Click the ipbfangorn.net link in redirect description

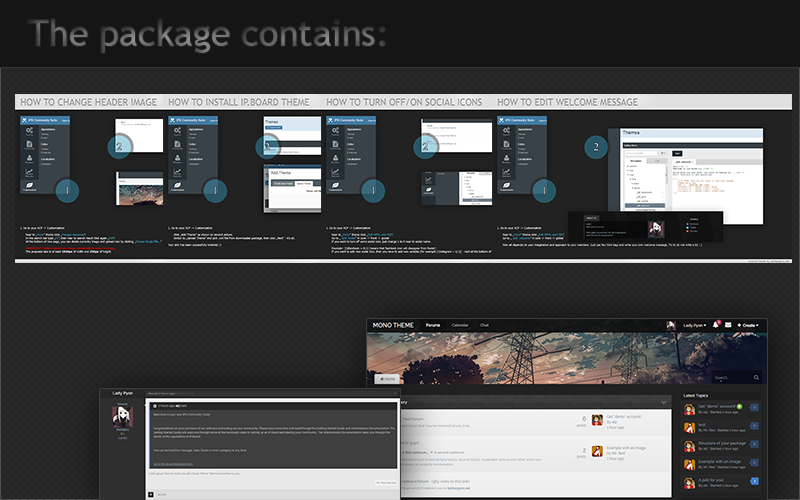[x=459, y=488]
